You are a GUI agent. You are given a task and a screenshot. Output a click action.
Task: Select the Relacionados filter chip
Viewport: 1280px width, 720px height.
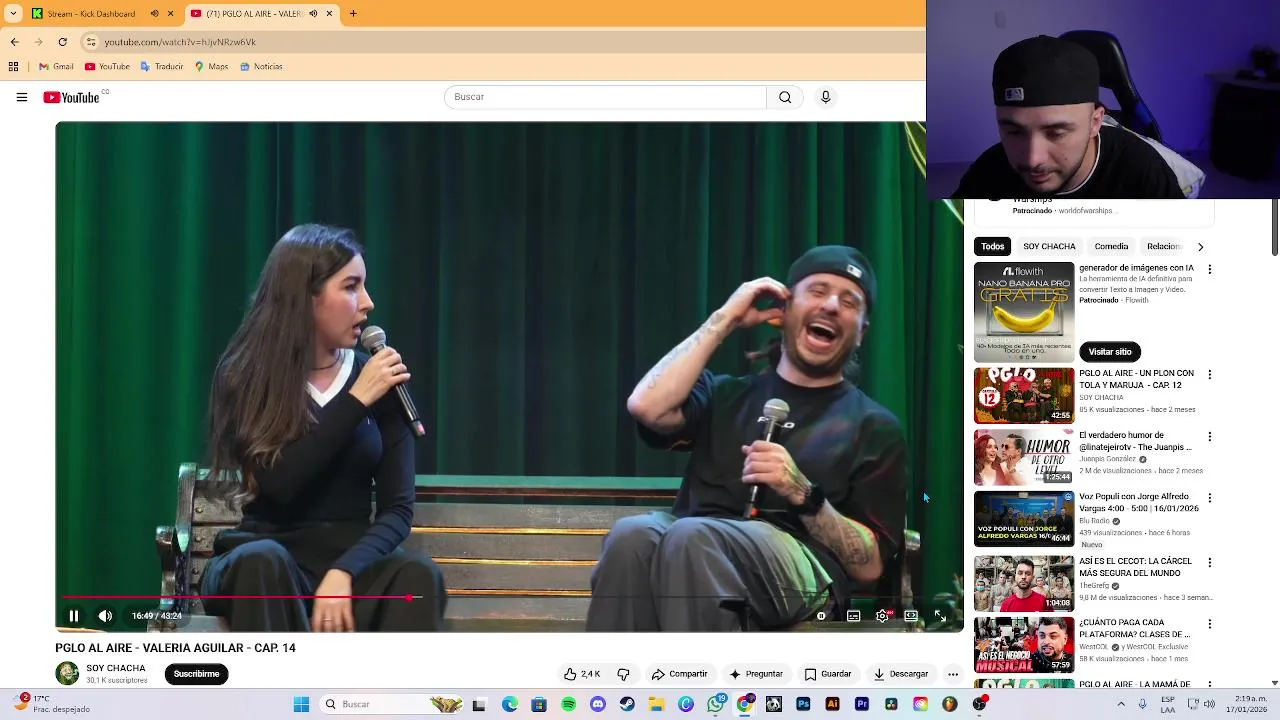click(x=1164, y=246)
